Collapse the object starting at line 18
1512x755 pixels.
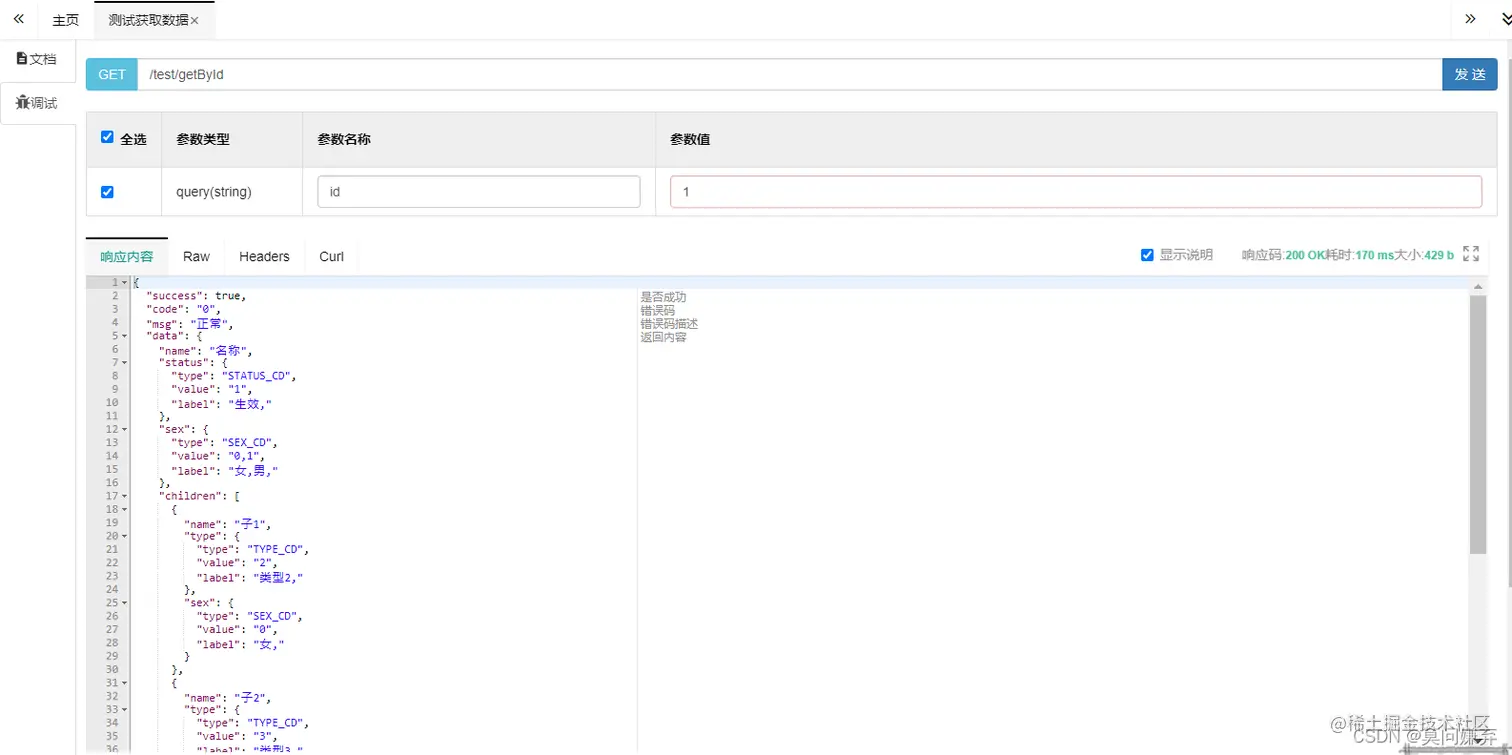pyautogui.click(x=124, y=509)
